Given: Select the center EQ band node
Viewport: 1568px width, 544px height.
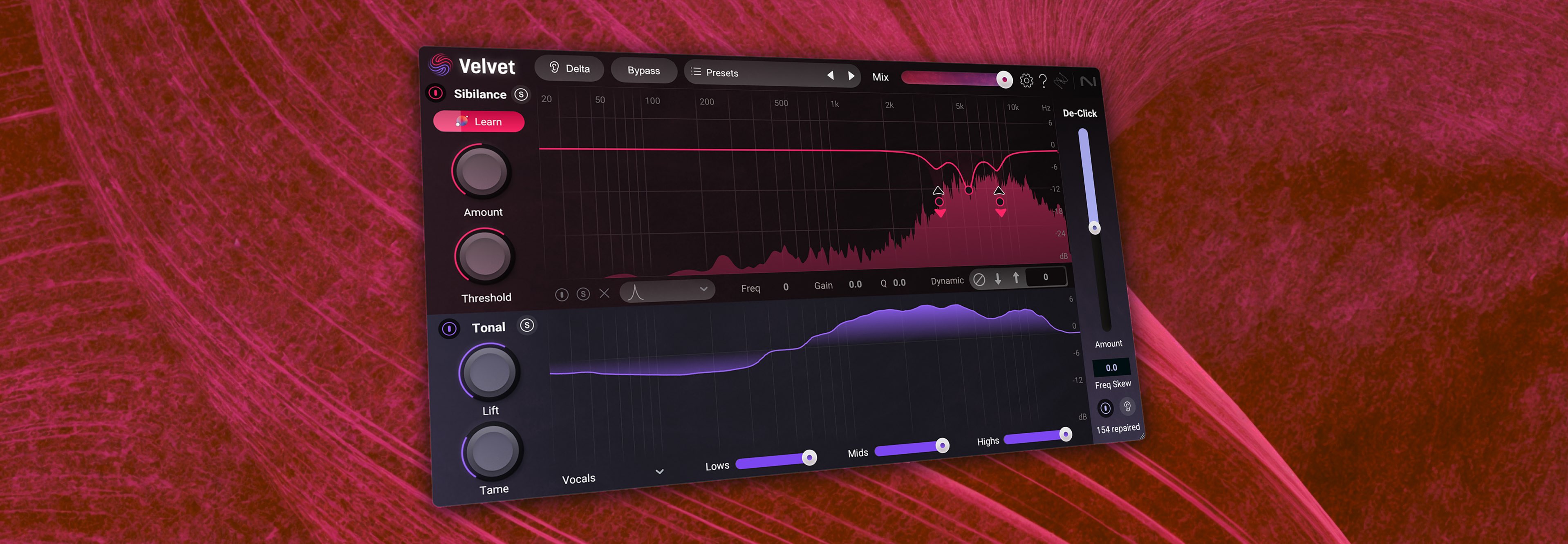Looking at the screenshot, I should click(968, 190).
